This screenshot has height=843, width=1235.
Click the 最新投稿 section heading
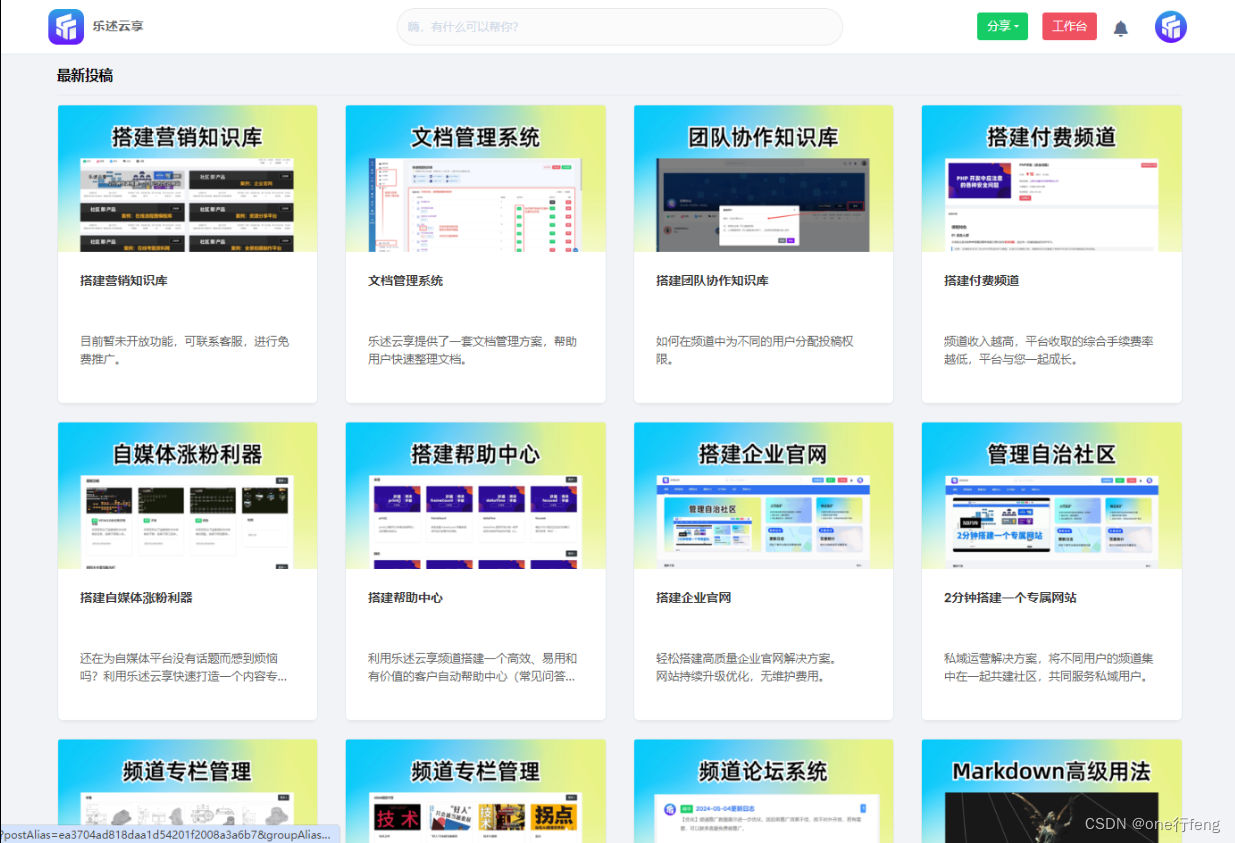(x=85, y=75)
